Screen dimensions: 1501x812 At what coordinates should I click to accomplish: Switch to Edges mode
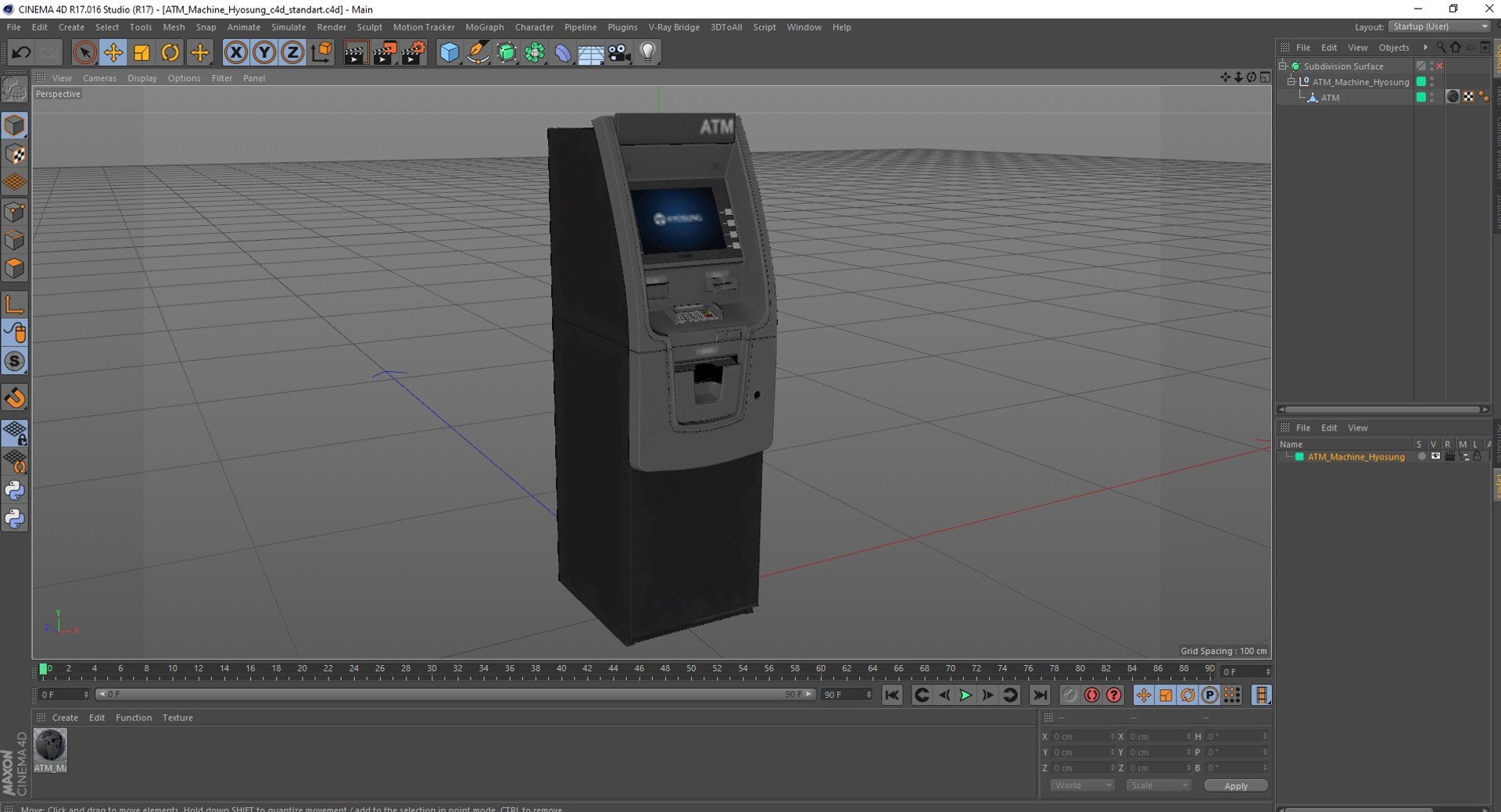pos(15,240)
